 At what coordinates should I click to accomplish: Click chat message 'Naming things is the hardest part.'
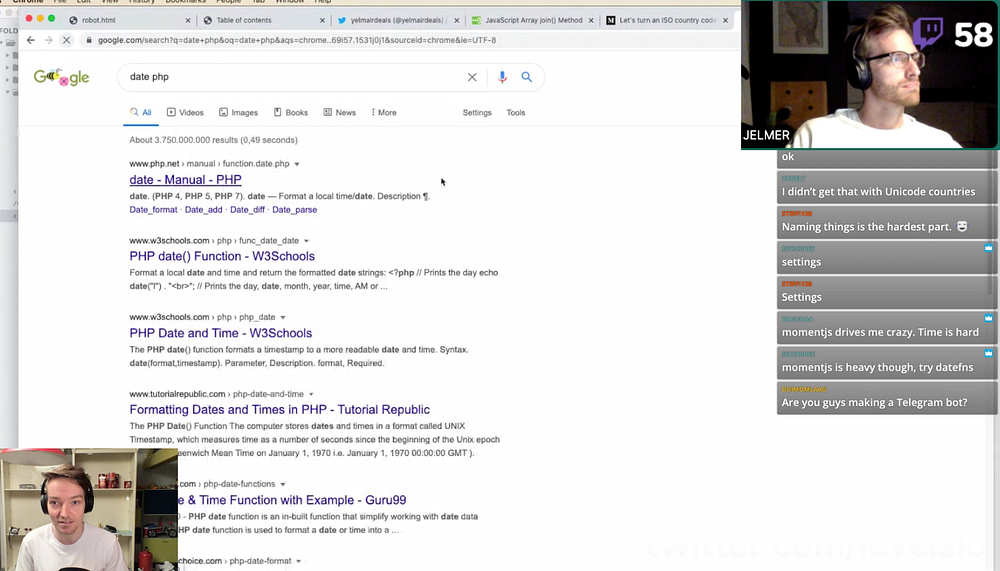pyautogui.click(x=886, y=223)
